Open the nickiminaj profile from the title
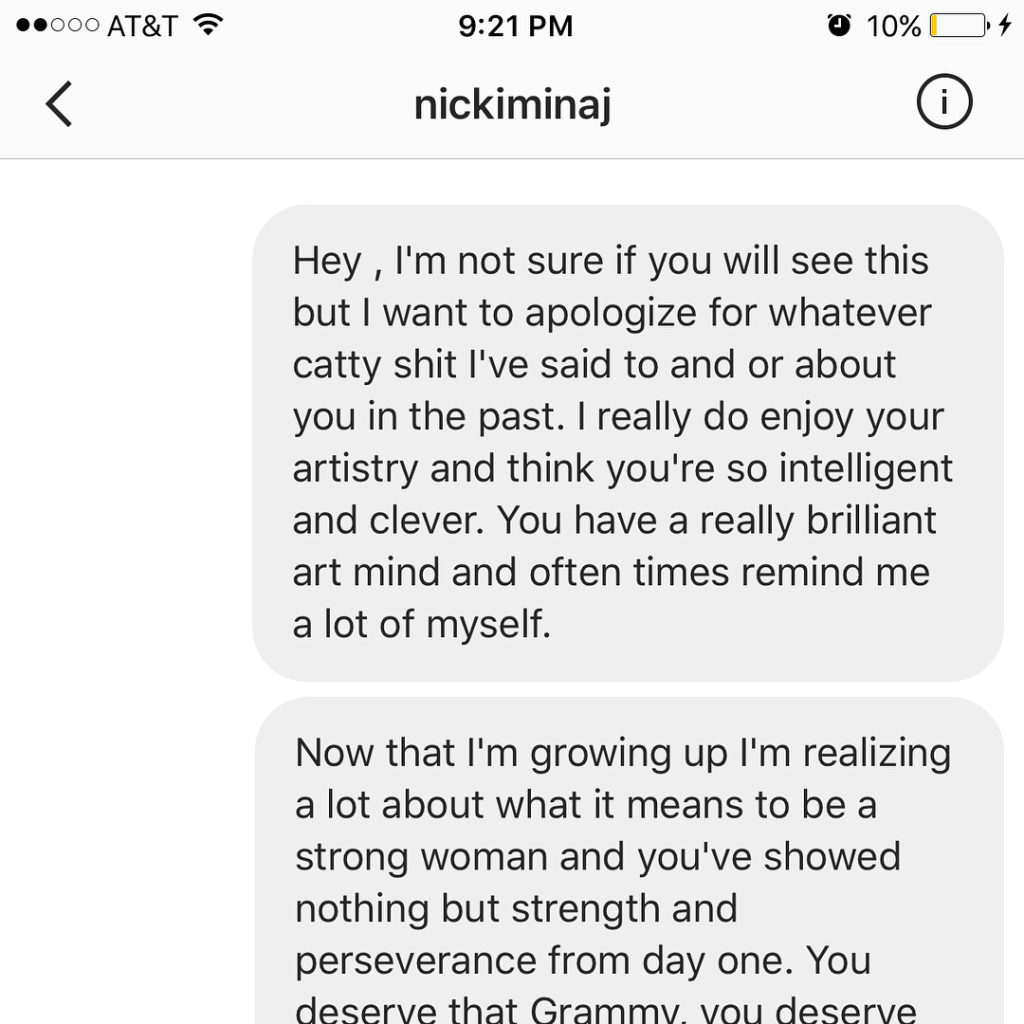The width and height of the screenshot is (1024, 1024). [x=512, y=104]
